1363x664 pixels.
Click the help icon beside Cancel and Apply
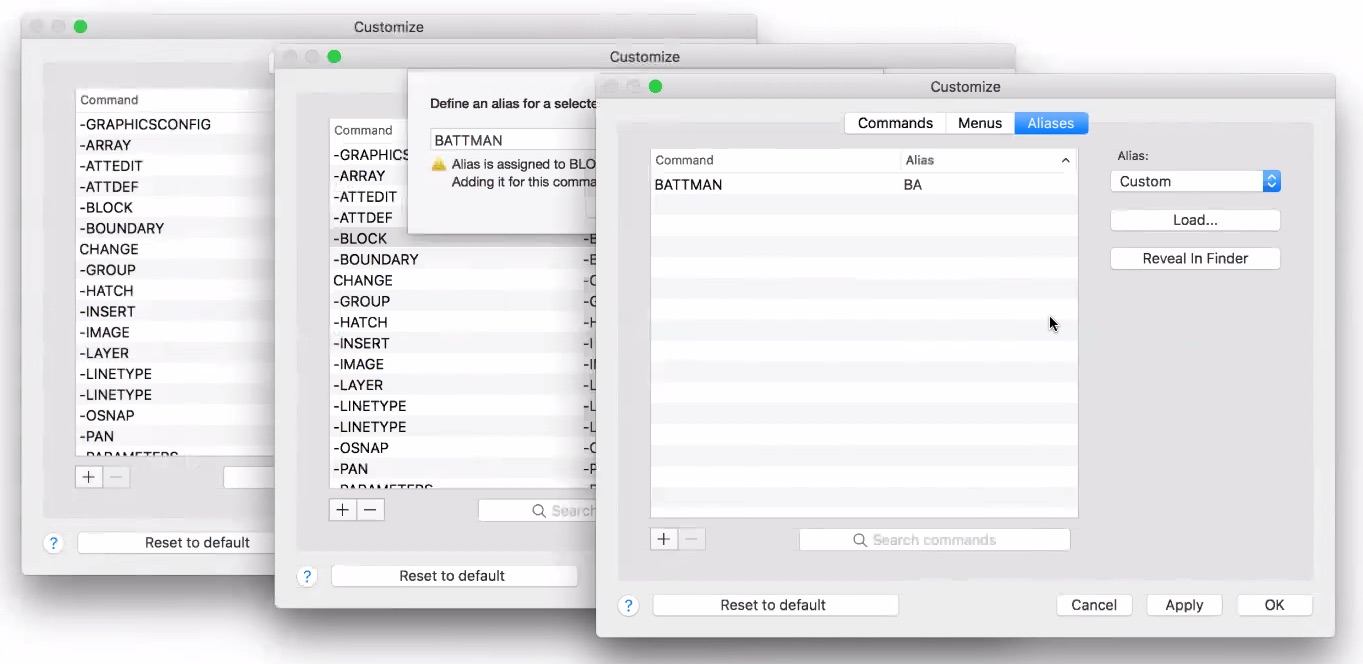(x=628, y=606)
